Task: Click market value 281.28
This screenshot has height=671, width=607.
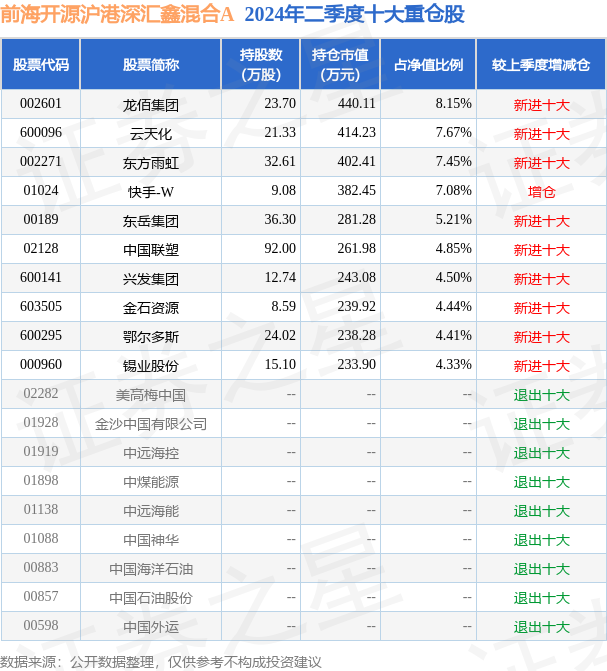Action: (x=356, y=220)
